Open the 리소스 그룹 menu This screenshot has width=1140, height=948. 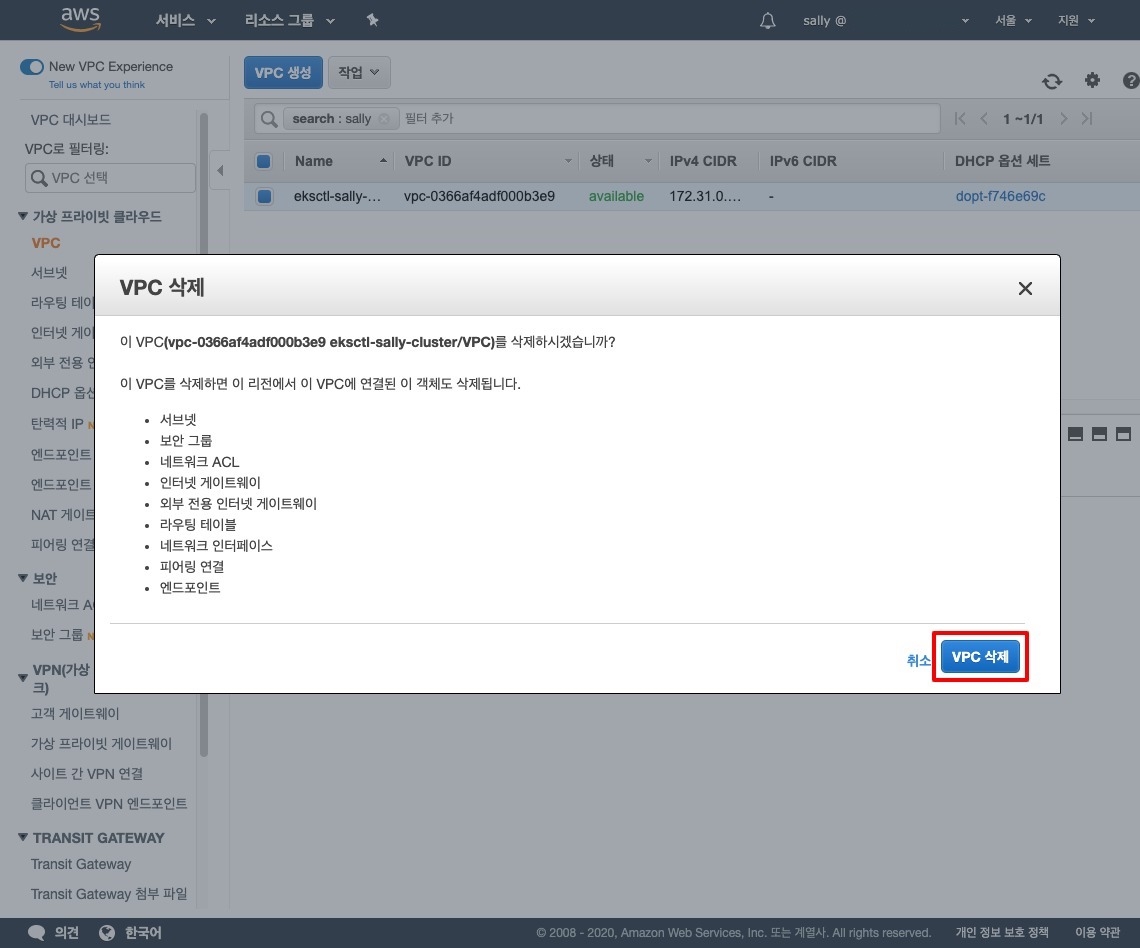pyautogui.click(x=290, y=20)
